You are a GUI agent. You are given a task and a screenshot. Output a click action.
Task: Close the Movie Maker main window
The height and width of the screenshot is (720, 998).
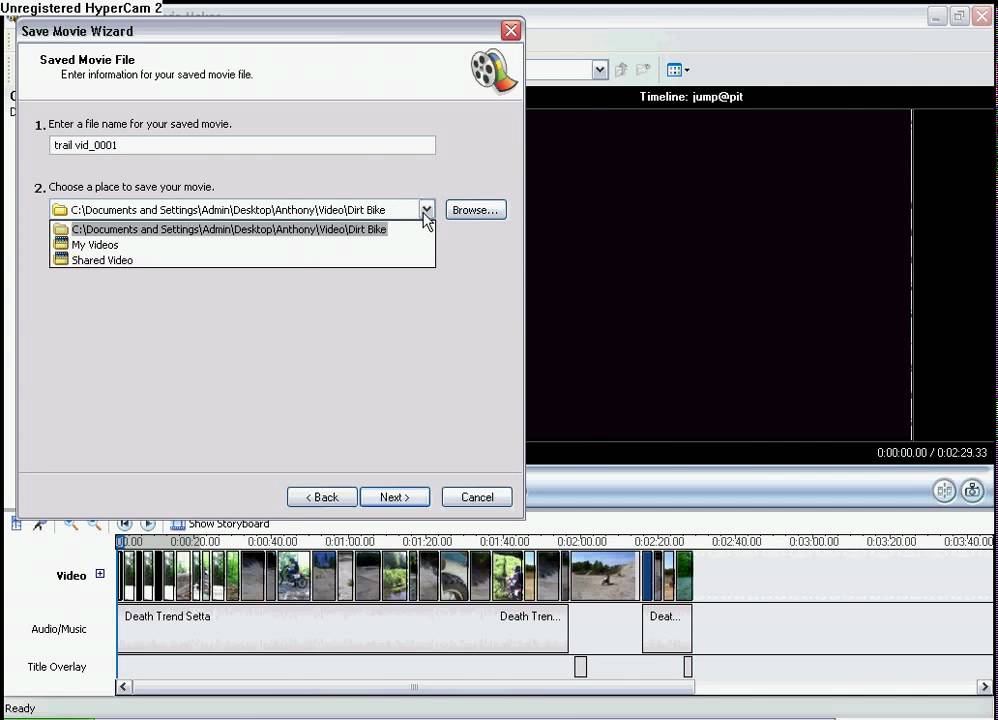coord(982,16)
